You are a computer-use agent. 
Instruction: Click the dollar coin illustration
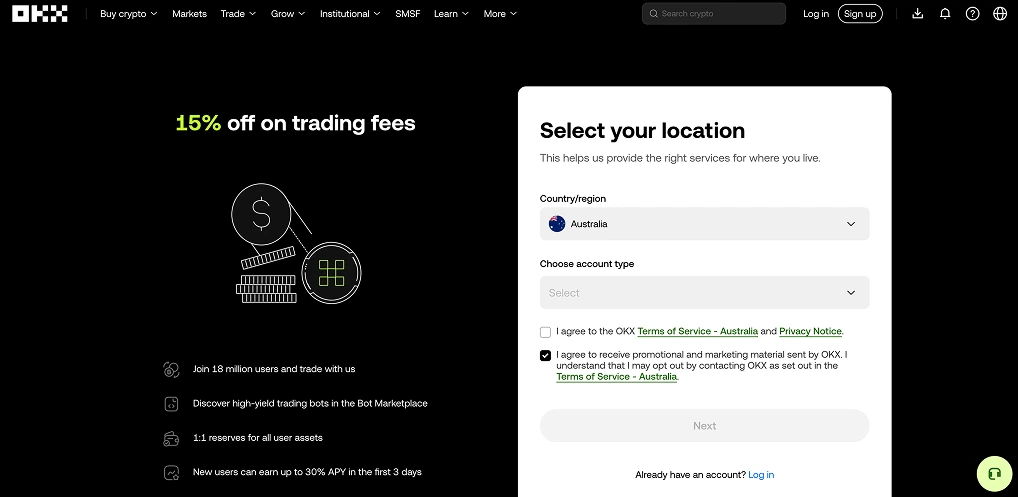point(261,214)
